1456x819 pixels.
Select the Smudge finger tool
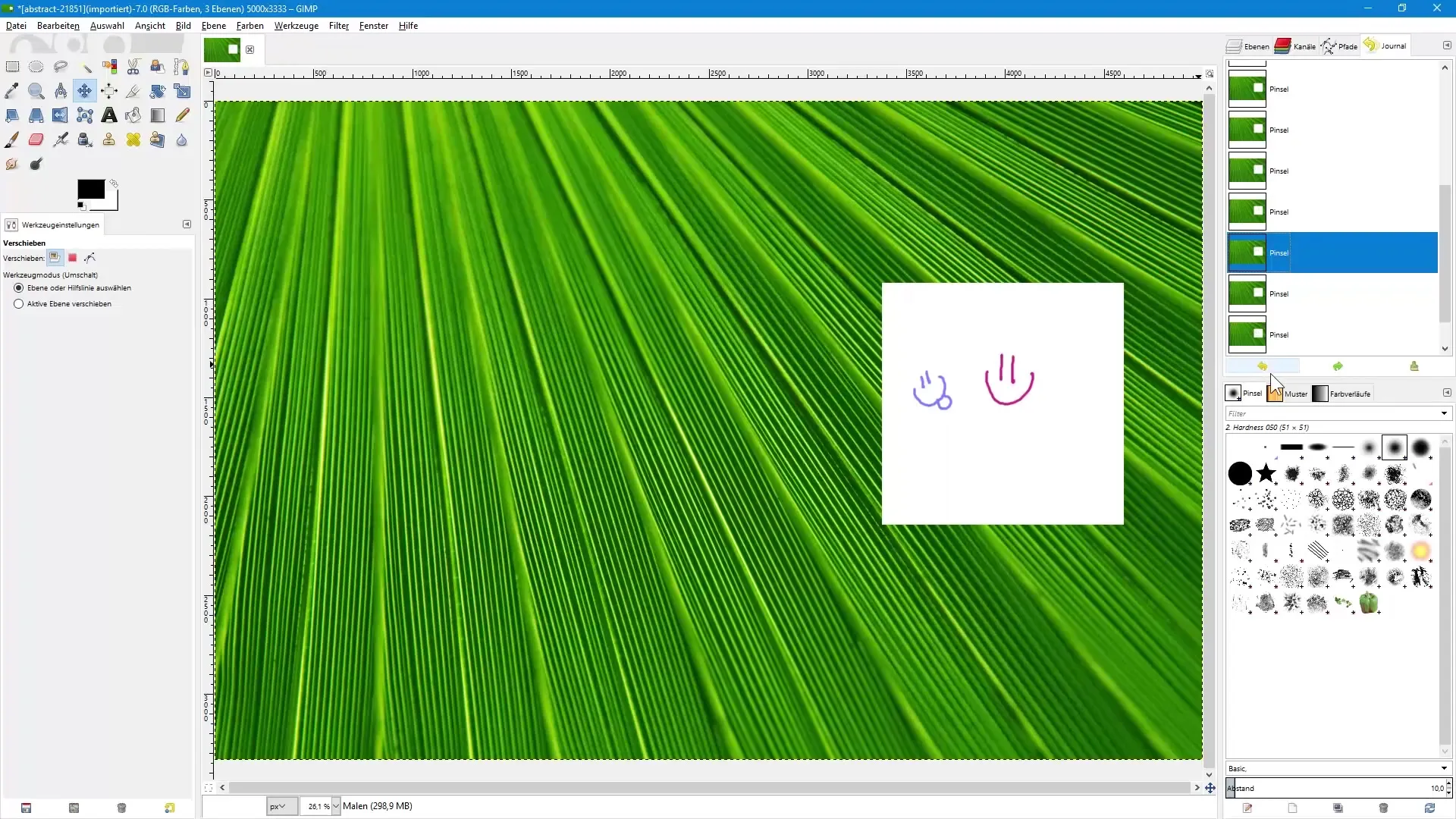point(12,164)
